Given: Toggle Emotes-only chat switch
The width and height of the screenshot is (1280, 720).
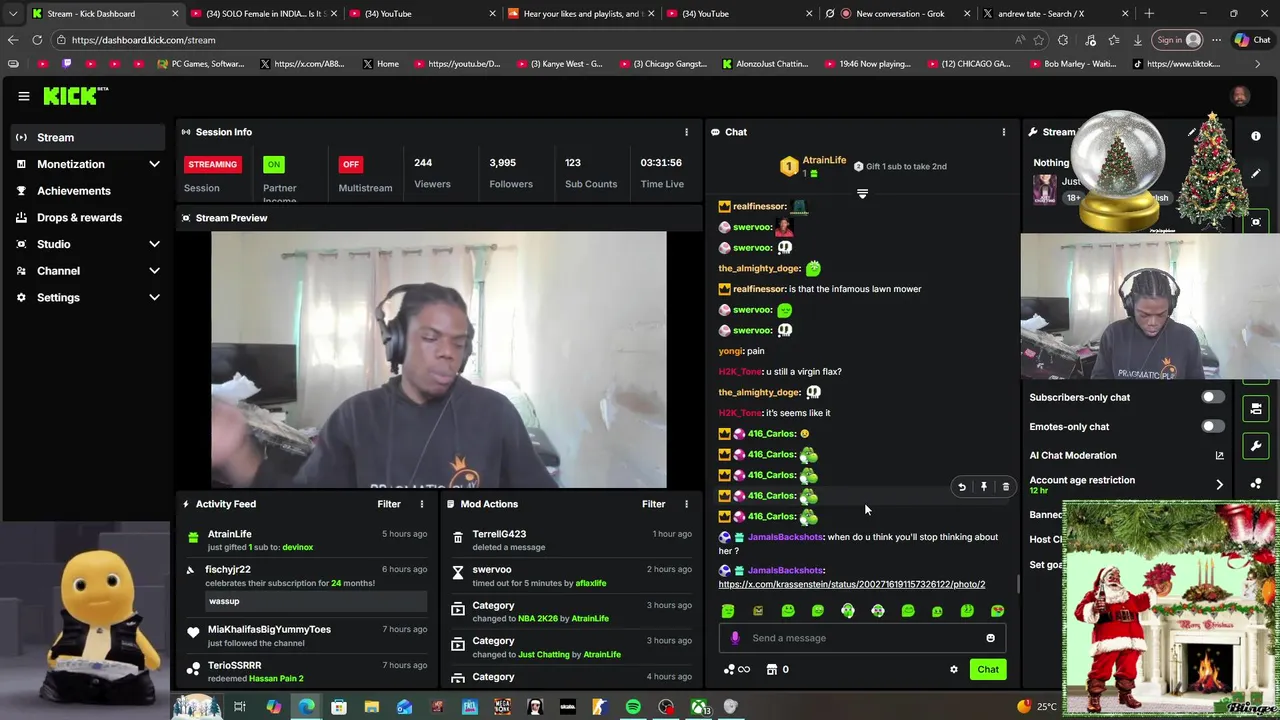Looking at the screenshot, I should [x=1212, y=427].
